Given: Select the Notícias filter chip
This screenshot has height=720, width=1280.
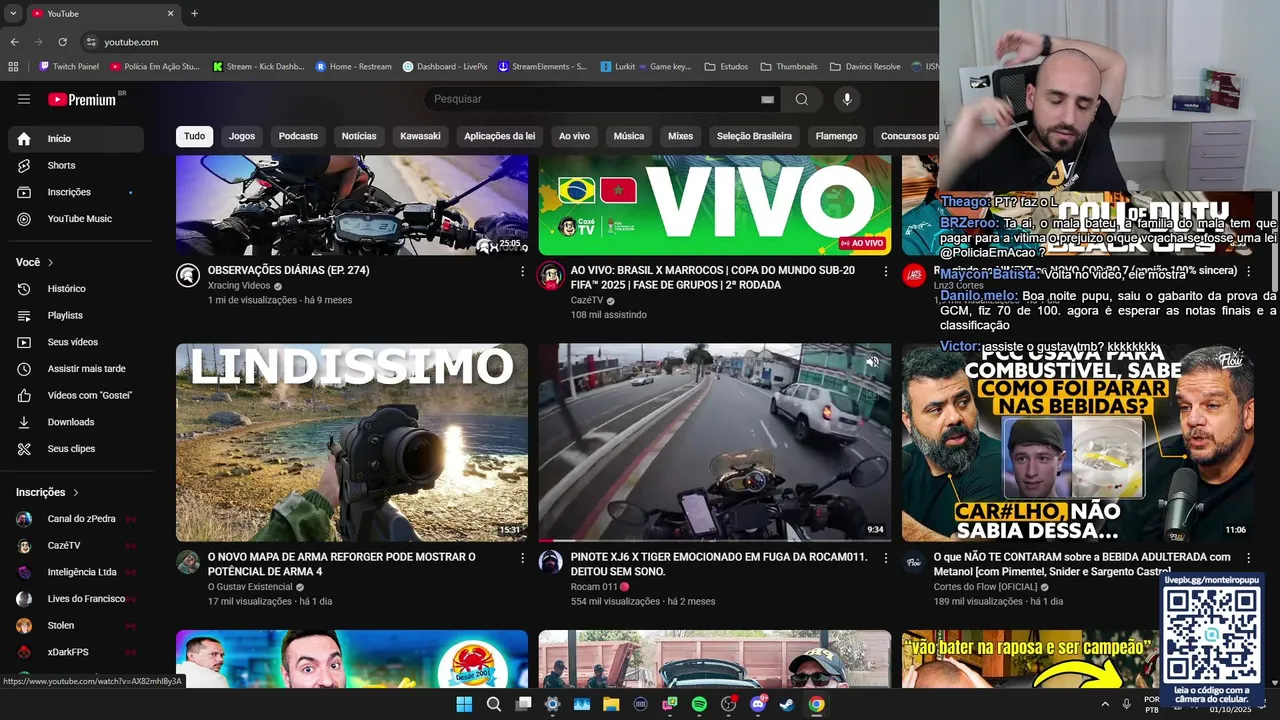Looking at the screenshot, I should [359, 136].
